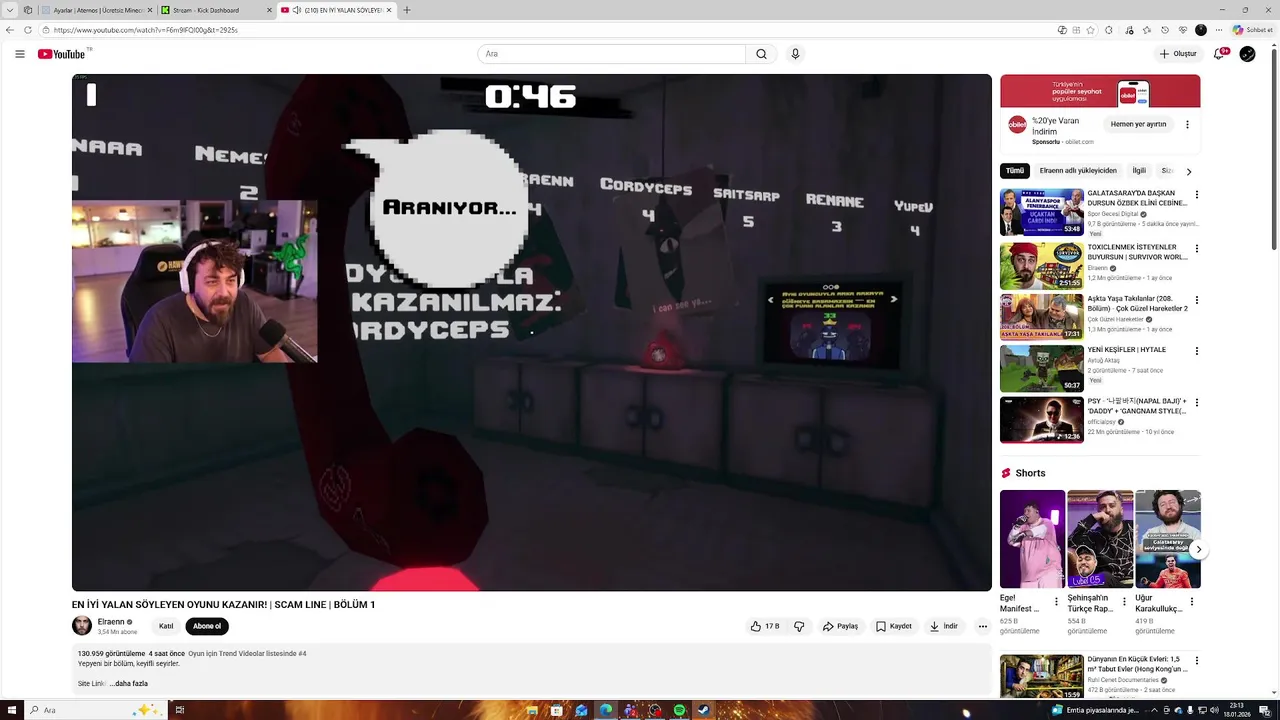Switch to Stream - Kick Dashboard tab
This screenshot has height=720, width=1280.
[x=216, y=10]
